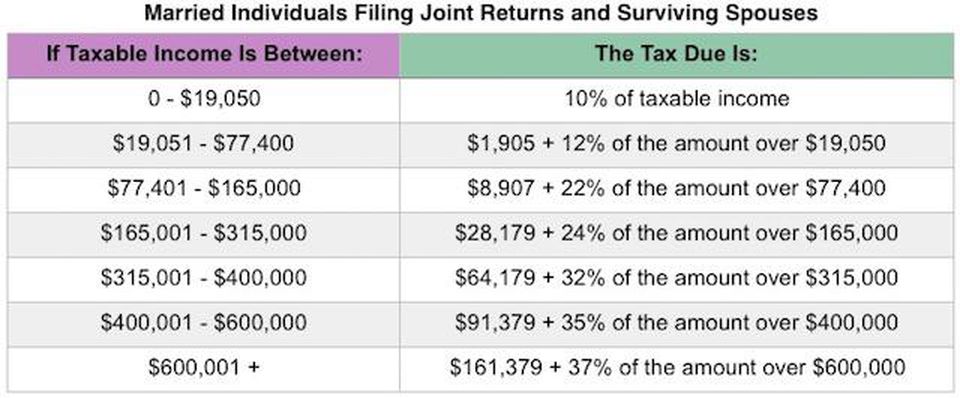
Task: Select '10% of taxable income' cell
Action: pyautogui.click(x=677, y=99)
